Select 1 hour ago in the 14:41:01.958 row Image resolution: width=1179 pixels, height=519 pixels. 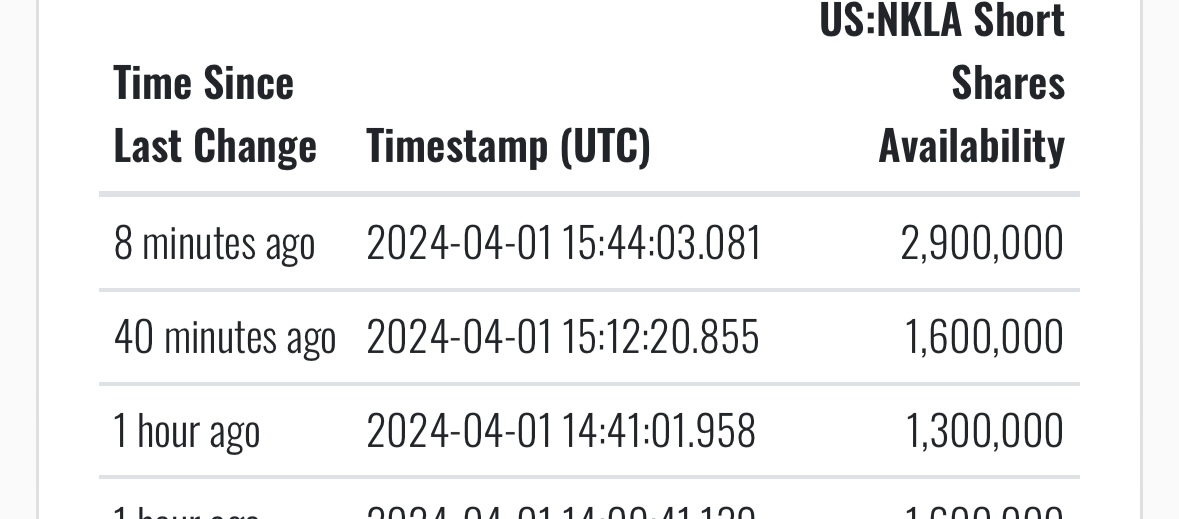[186, 432]
